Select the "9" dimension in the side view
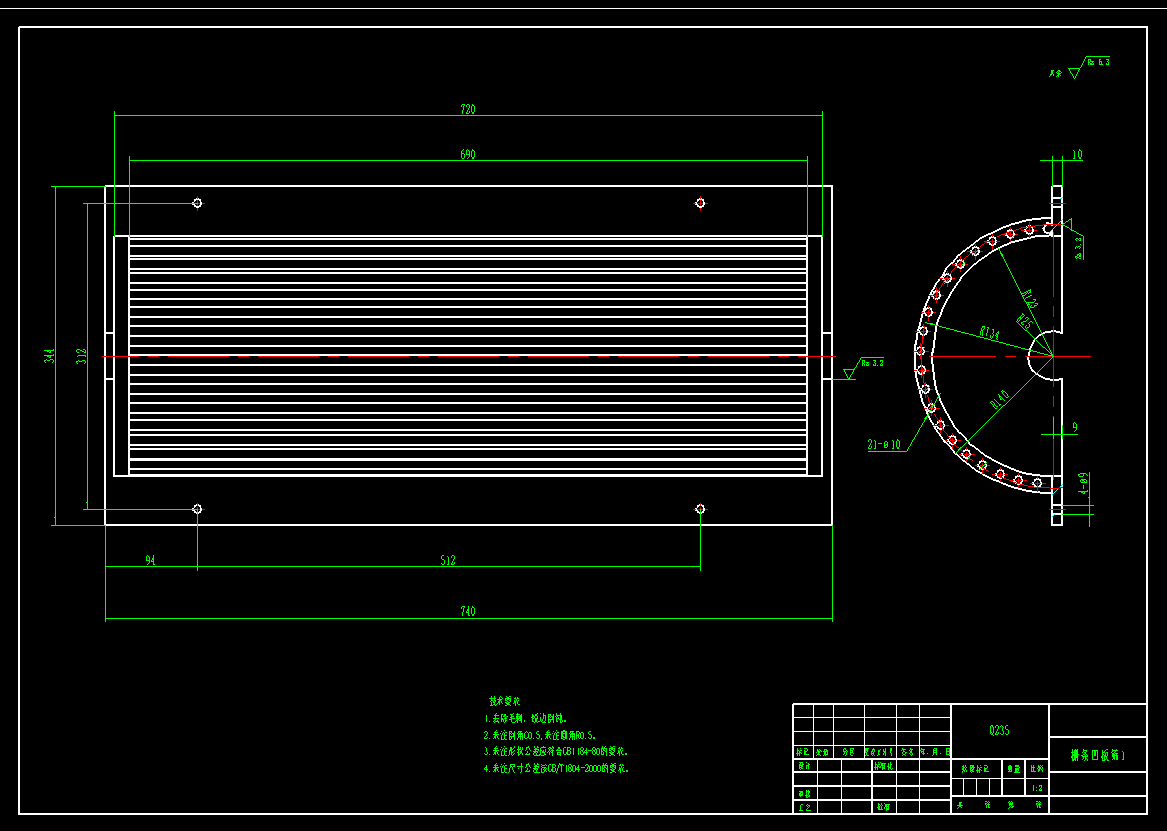 1075,428
